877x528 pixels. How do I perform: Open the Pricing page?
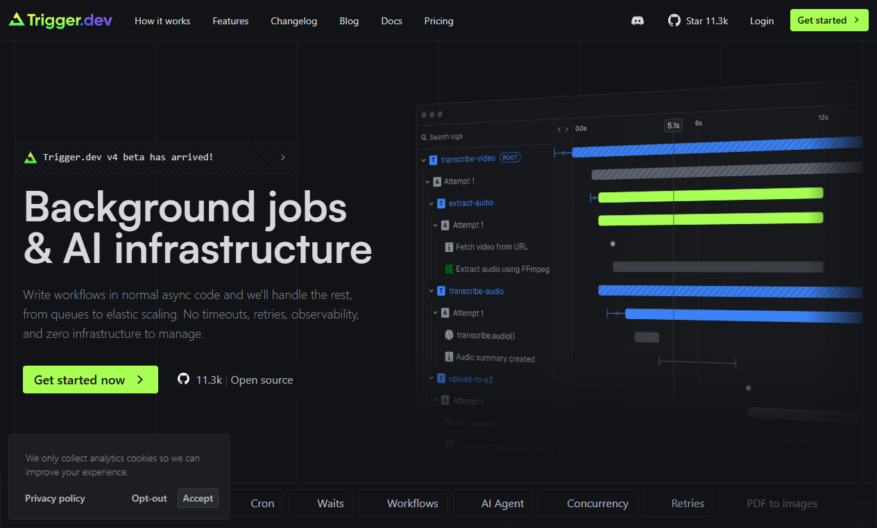(x=438, y=21)
